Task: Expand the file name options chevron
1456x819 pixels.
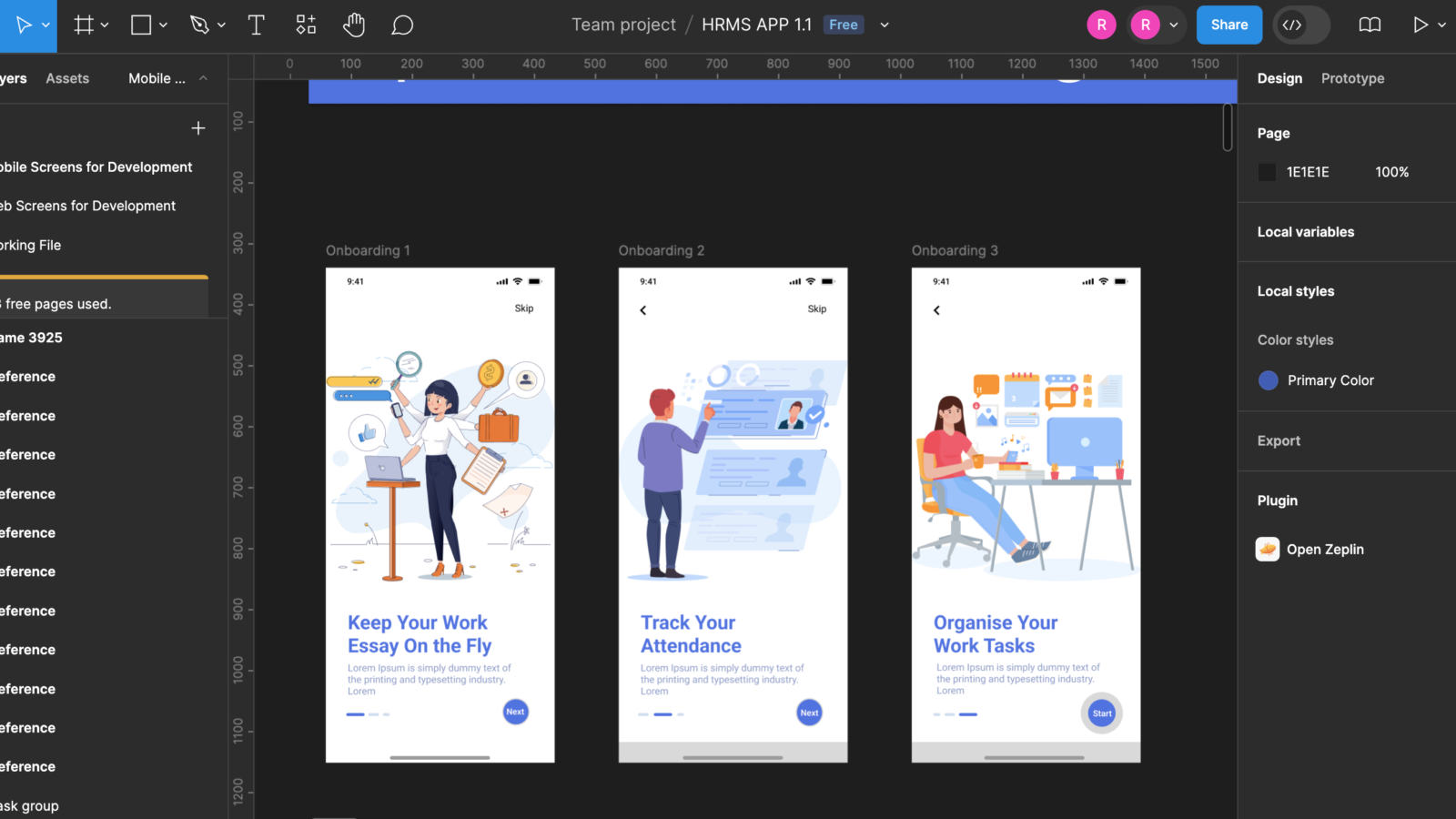Action: click(884, 25)
